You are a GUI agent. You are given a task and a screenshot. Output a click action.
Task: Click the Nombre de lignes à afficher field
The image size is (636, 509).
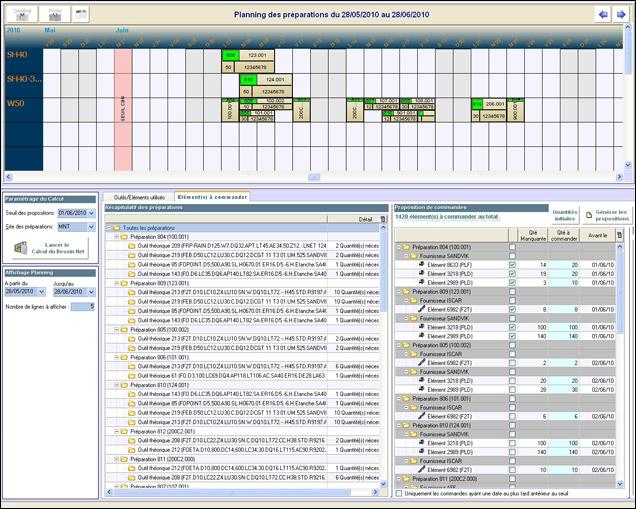click(87, 306)
